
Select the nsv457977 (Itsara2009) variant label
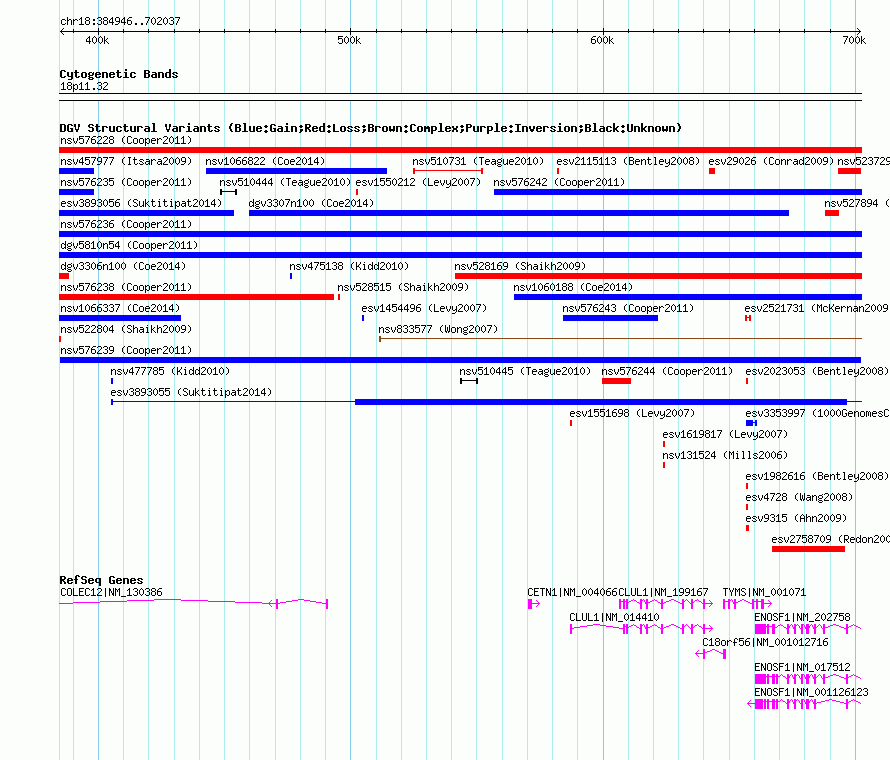[126, 161]
